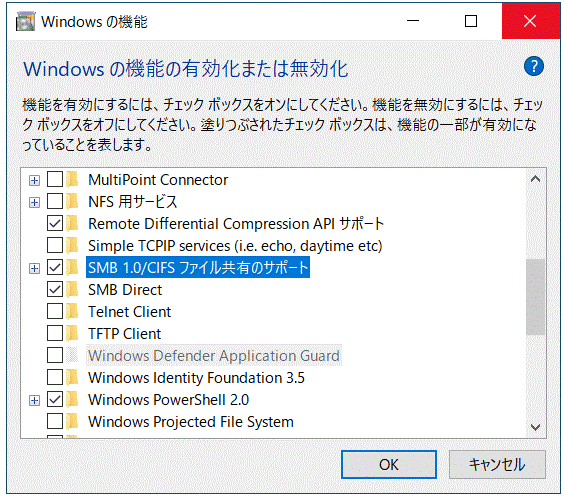This screenshot has width=566, height=497.
Task: Expand SMB 1.0/CIFS ファイル共有のサポート node
Action: pyautogui.click(x=34, y=268)
